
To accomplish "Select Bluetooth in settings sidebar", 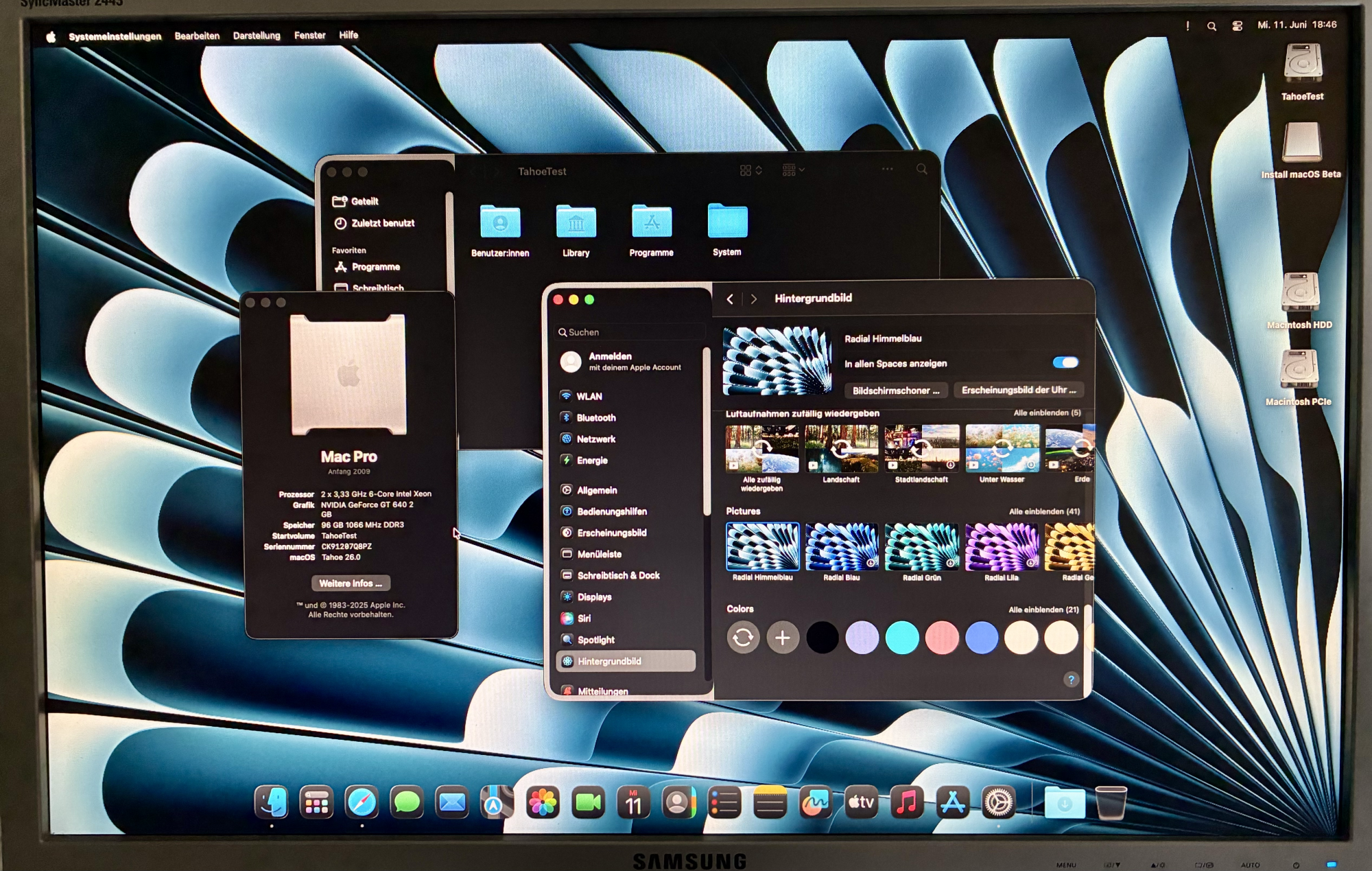I will point(595,417).
